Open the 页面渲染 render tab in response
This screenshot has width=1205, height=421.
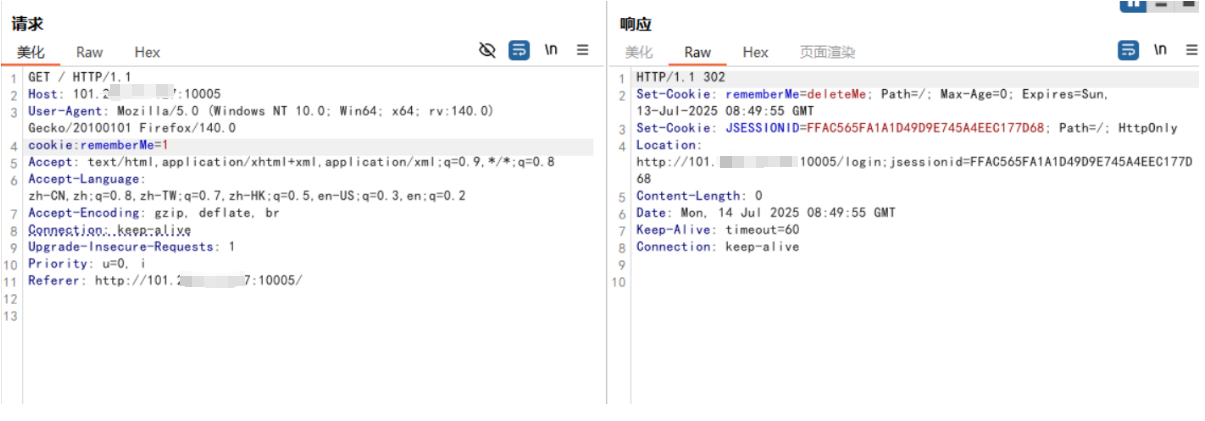[827, 52]
